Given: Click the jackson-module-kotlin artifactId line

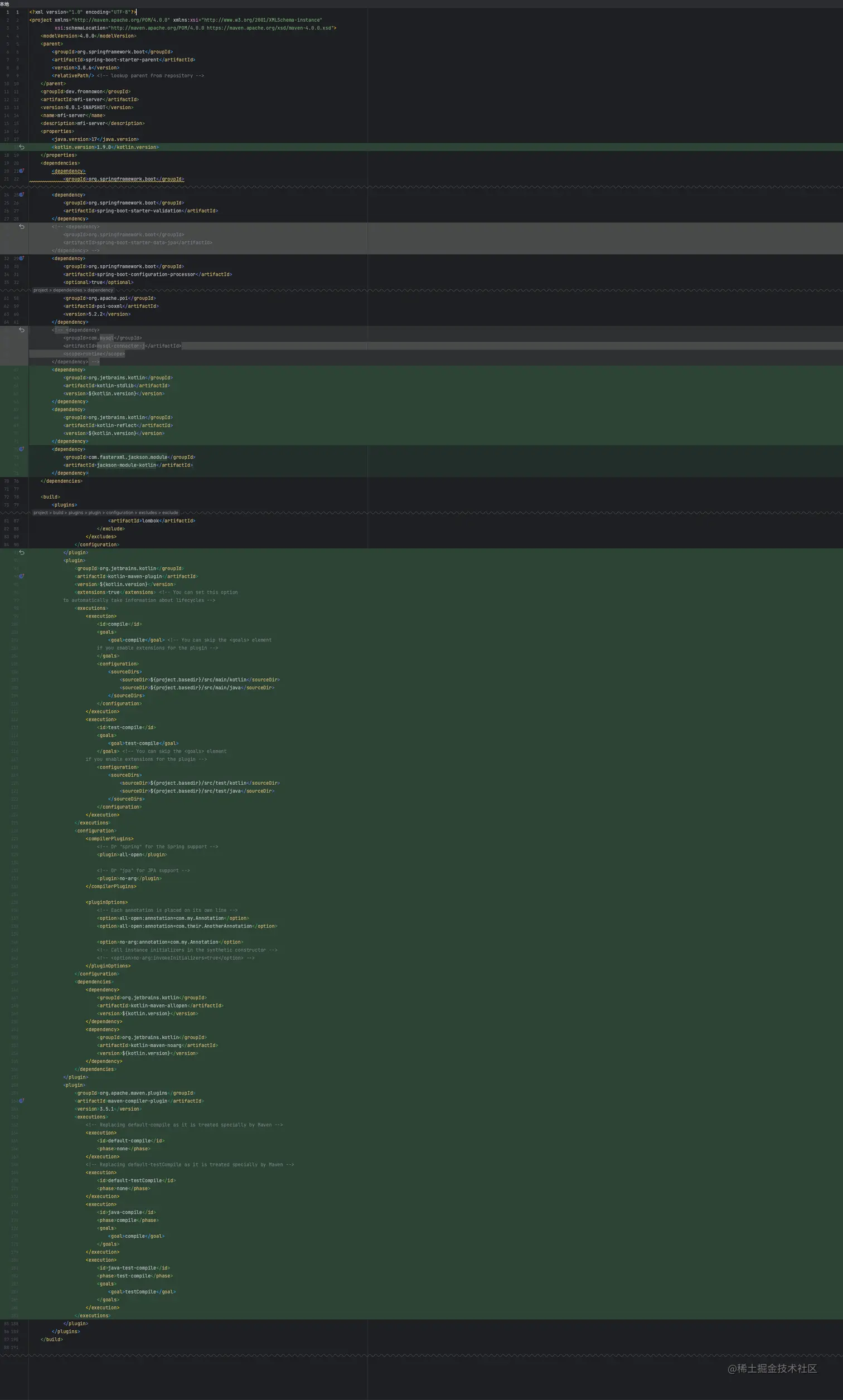Looking at the screenshot, I should (x=128, y=465).
